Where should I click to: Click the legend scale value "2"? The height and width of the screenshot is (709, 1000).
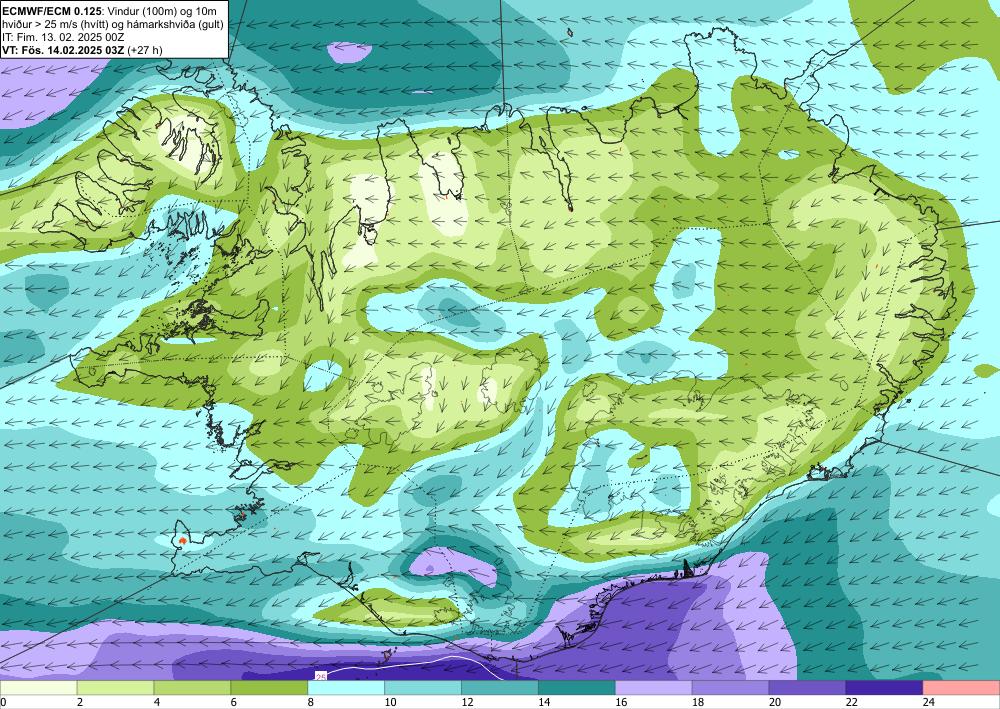(x=80, y=702)
